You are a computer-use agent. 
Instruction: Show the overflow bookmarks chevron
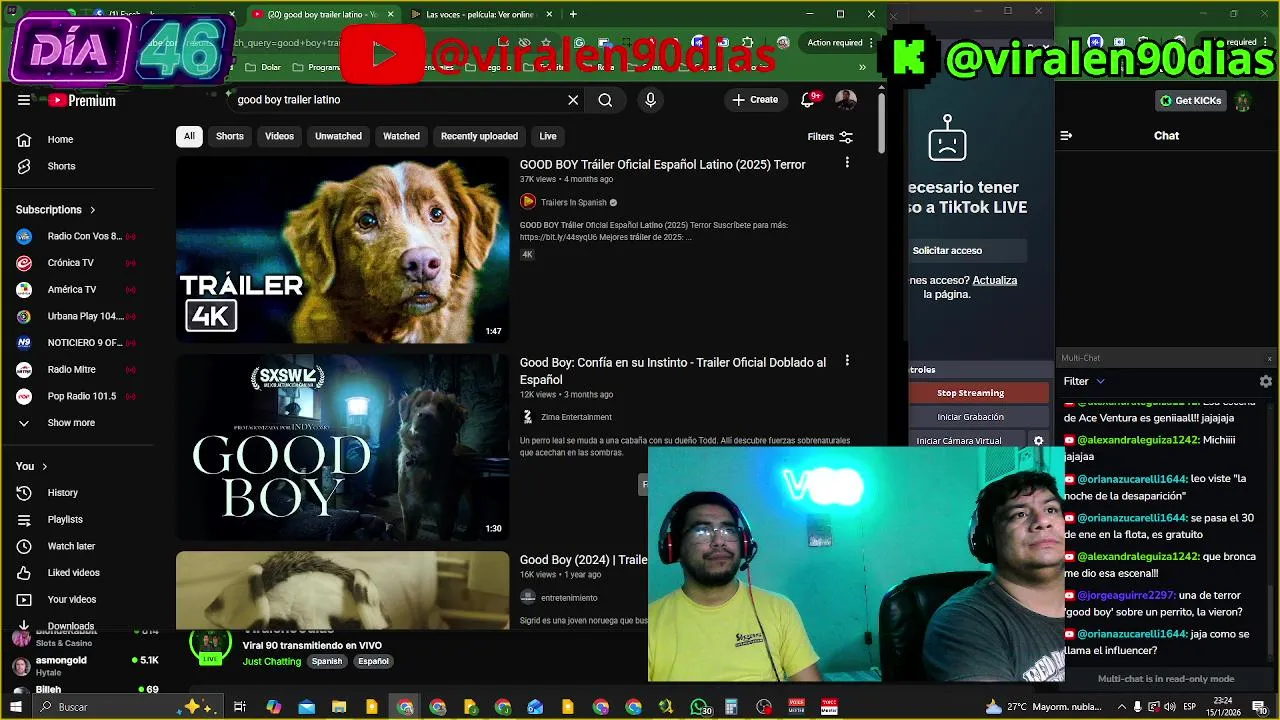(862, 68)
